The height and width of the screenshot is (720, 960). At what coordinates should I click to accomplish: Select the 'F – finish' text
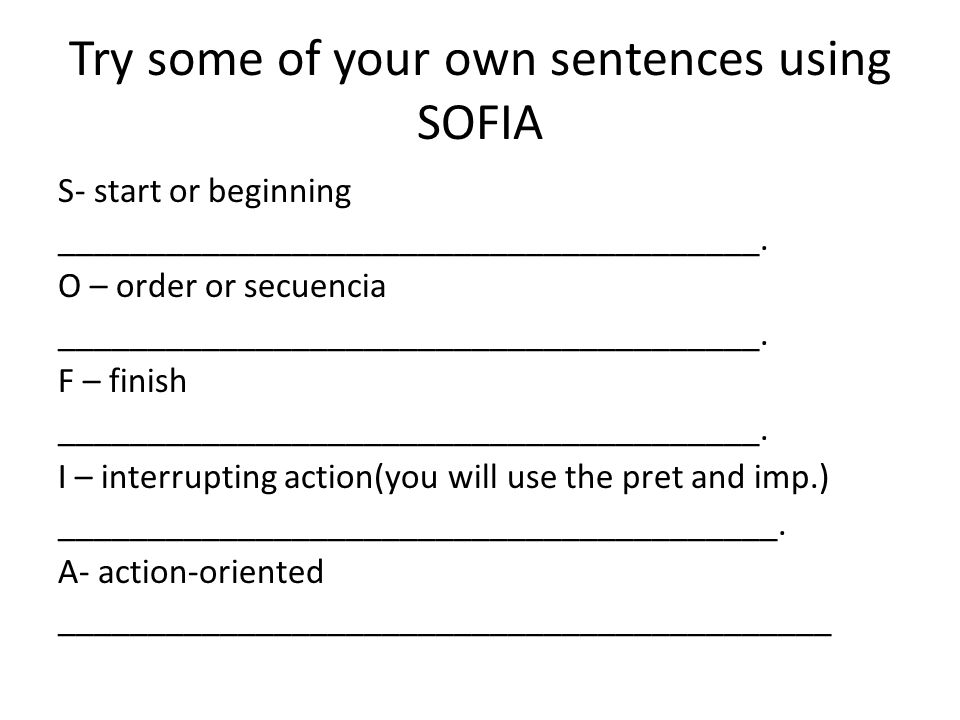(122, 381)
